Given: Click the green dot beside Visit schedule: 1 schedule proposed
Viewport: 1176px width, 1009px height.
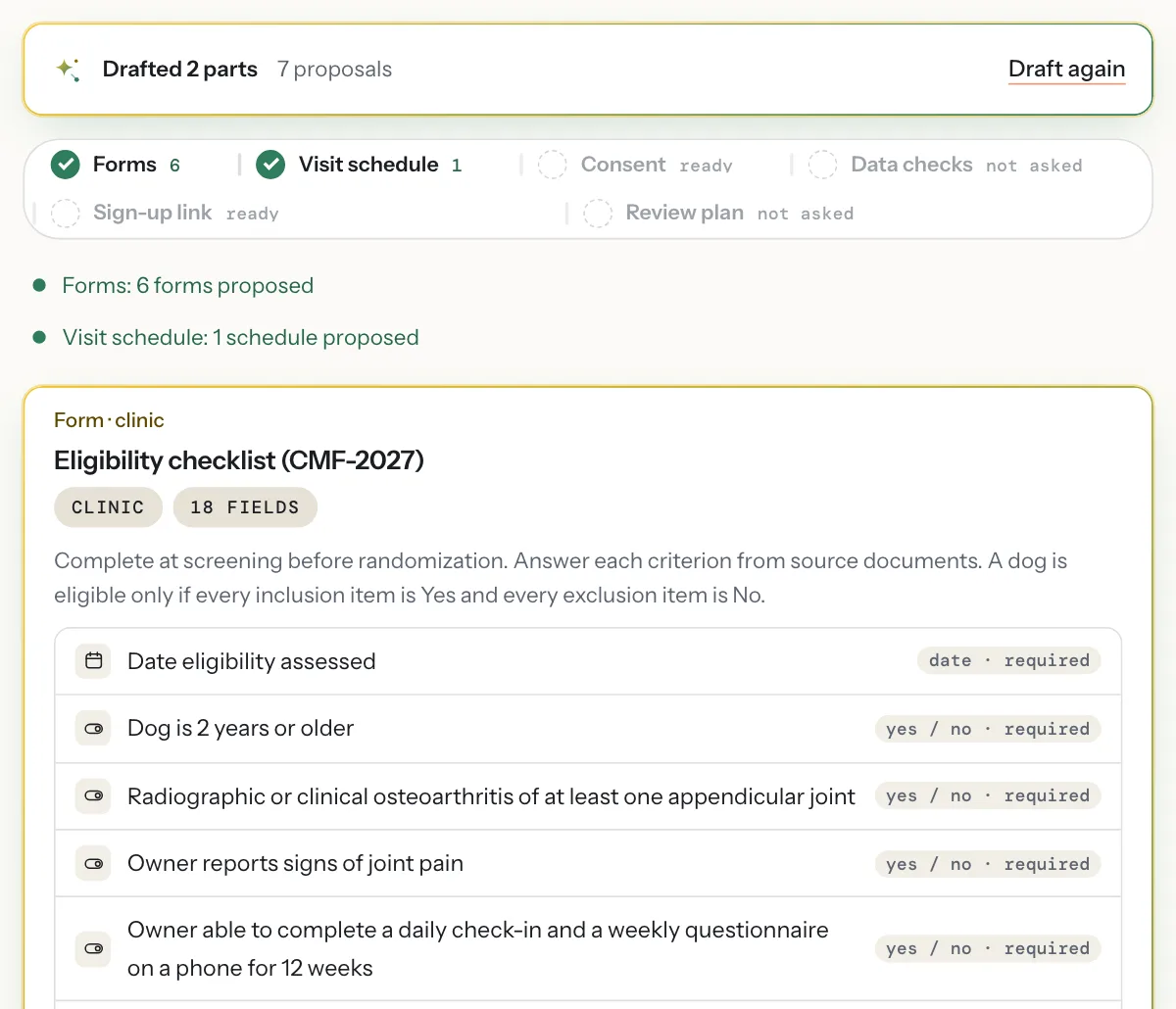Looking at the screenshot, I should [x=39, y=337].
